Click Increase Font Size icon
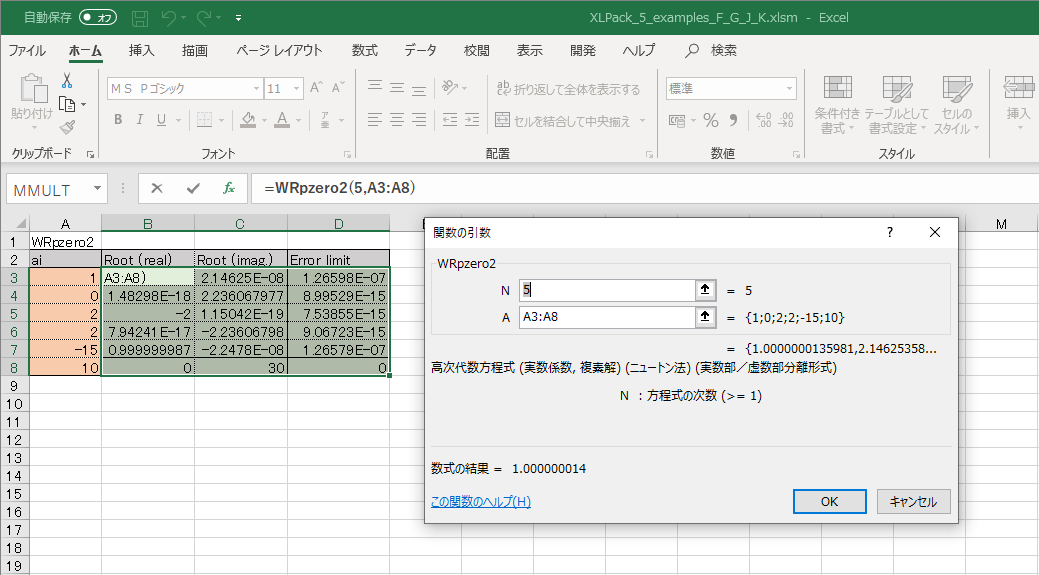 tap(317, 87)
